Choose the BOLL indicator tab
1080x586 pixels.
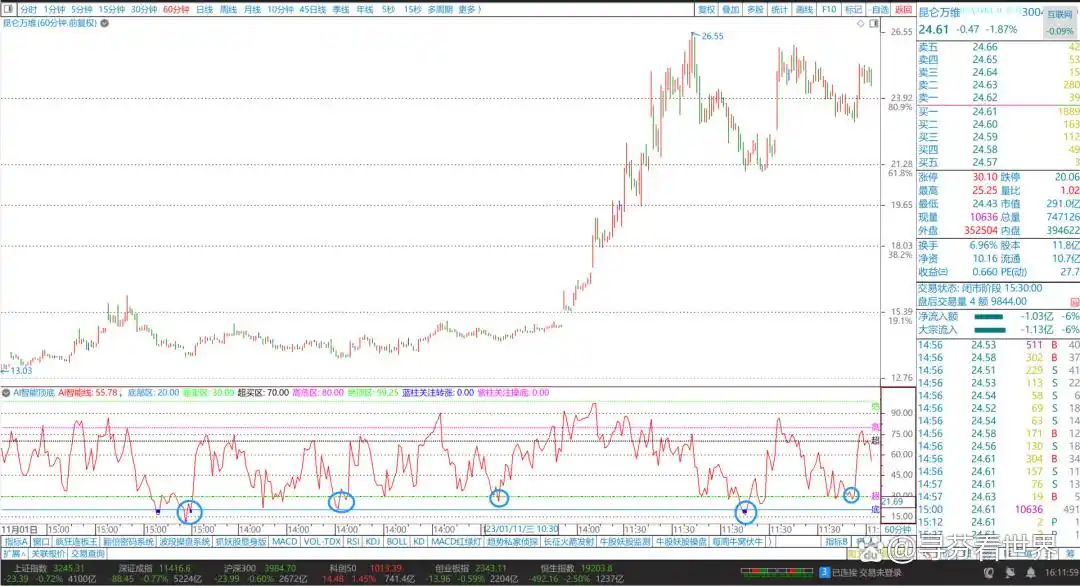coord(397,541)
